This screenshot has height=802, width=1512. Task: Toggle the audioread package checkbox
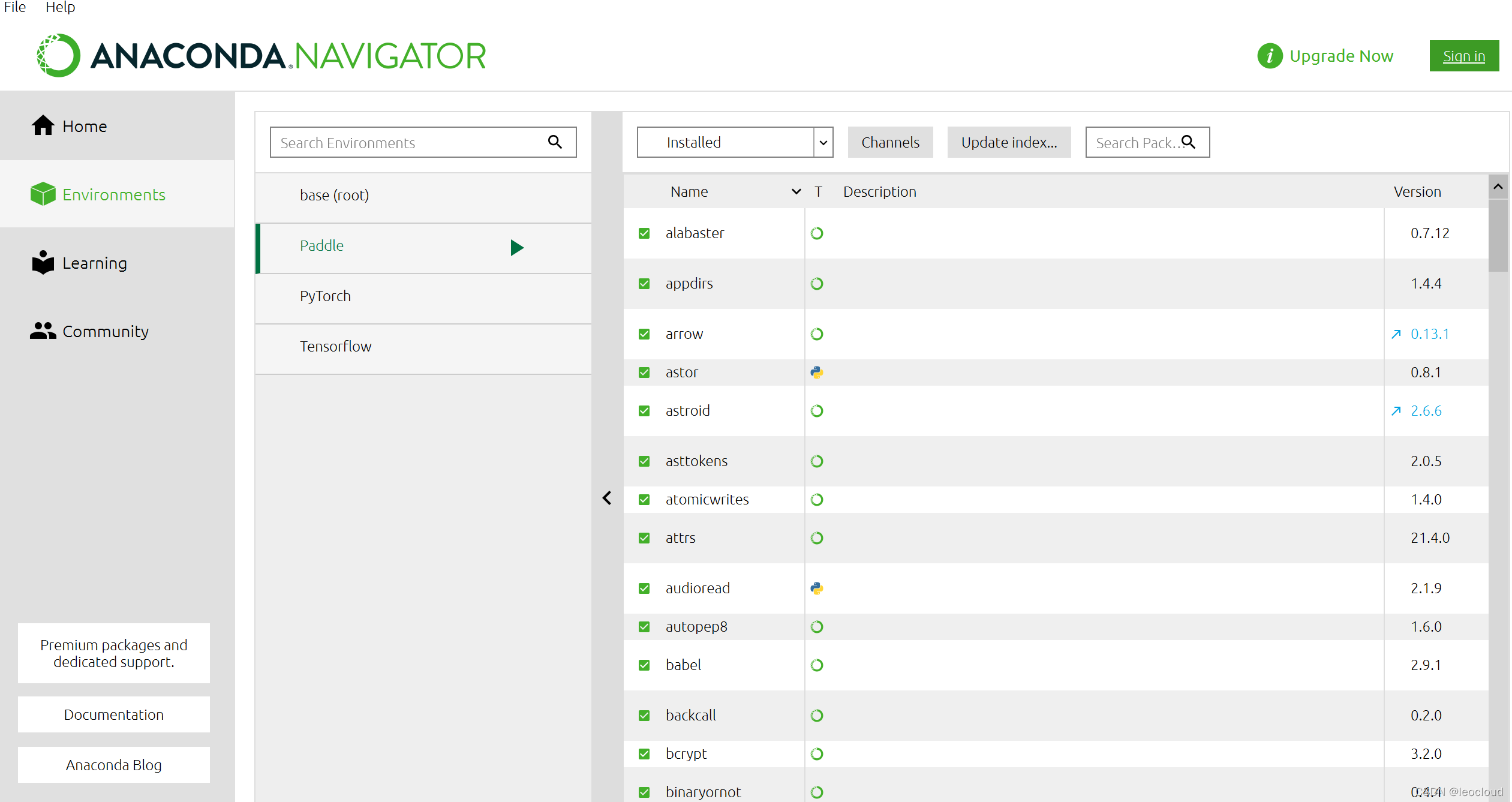point(644,588)
